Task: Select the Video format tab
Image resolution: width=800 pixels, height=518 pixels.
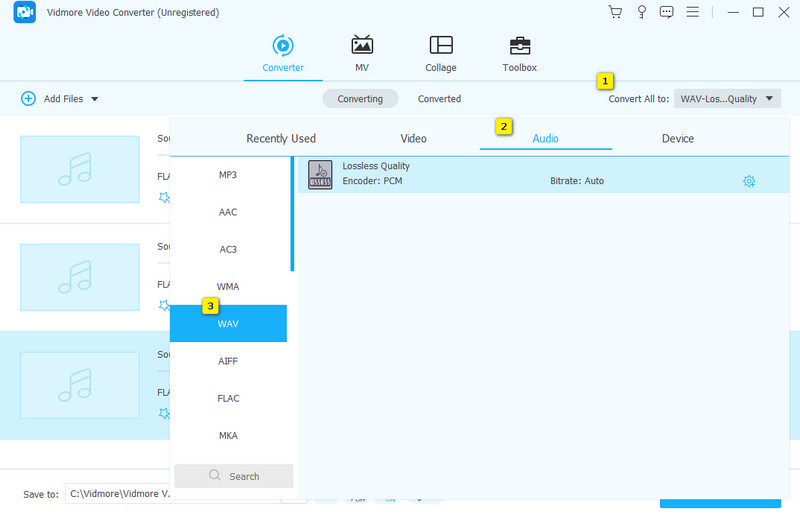Action: tap(413, 138)
